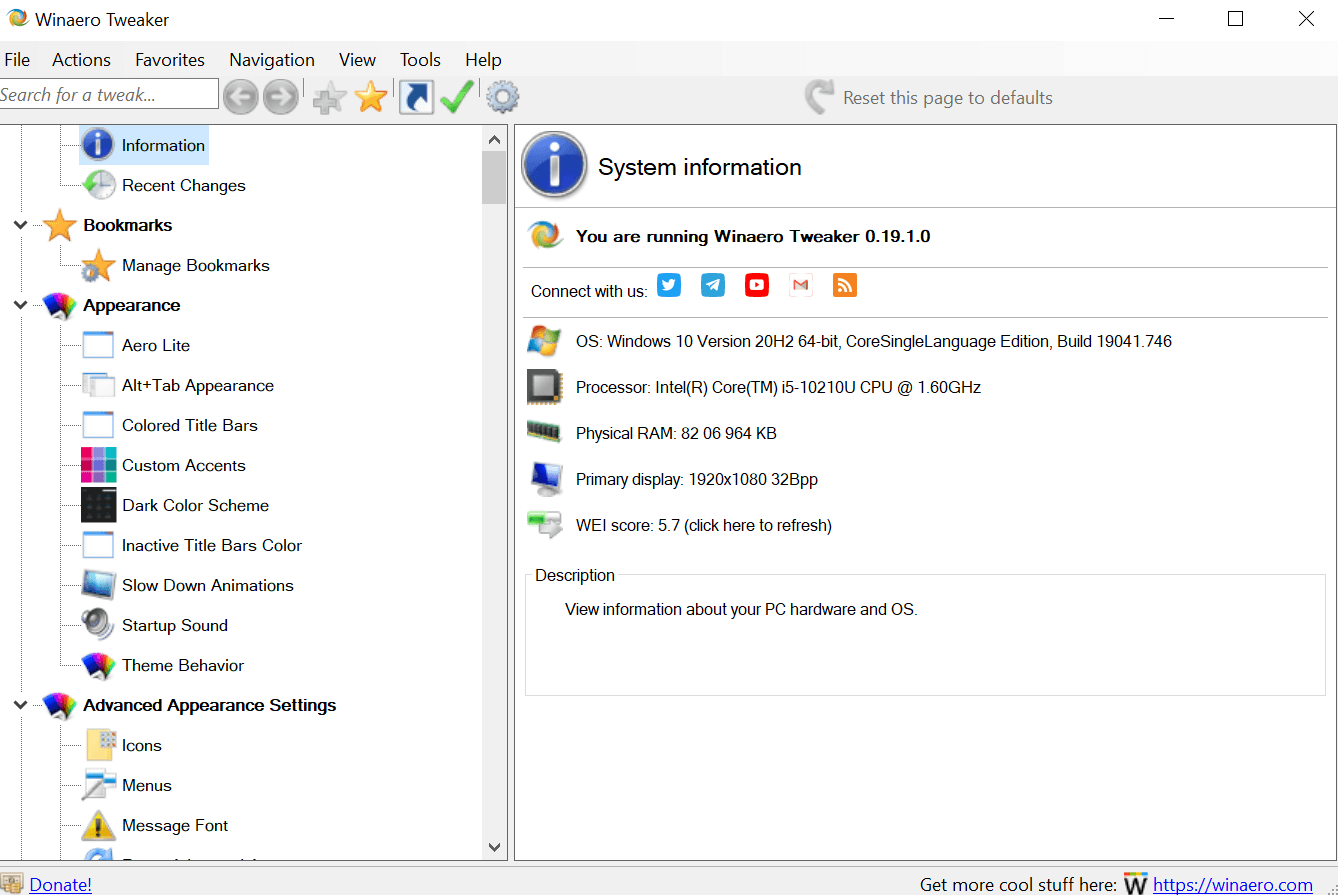Click the blue arrow icon in the toolbar
Image resolution: width=1338 pixels, height=895 pixels.
coord(416,96)
